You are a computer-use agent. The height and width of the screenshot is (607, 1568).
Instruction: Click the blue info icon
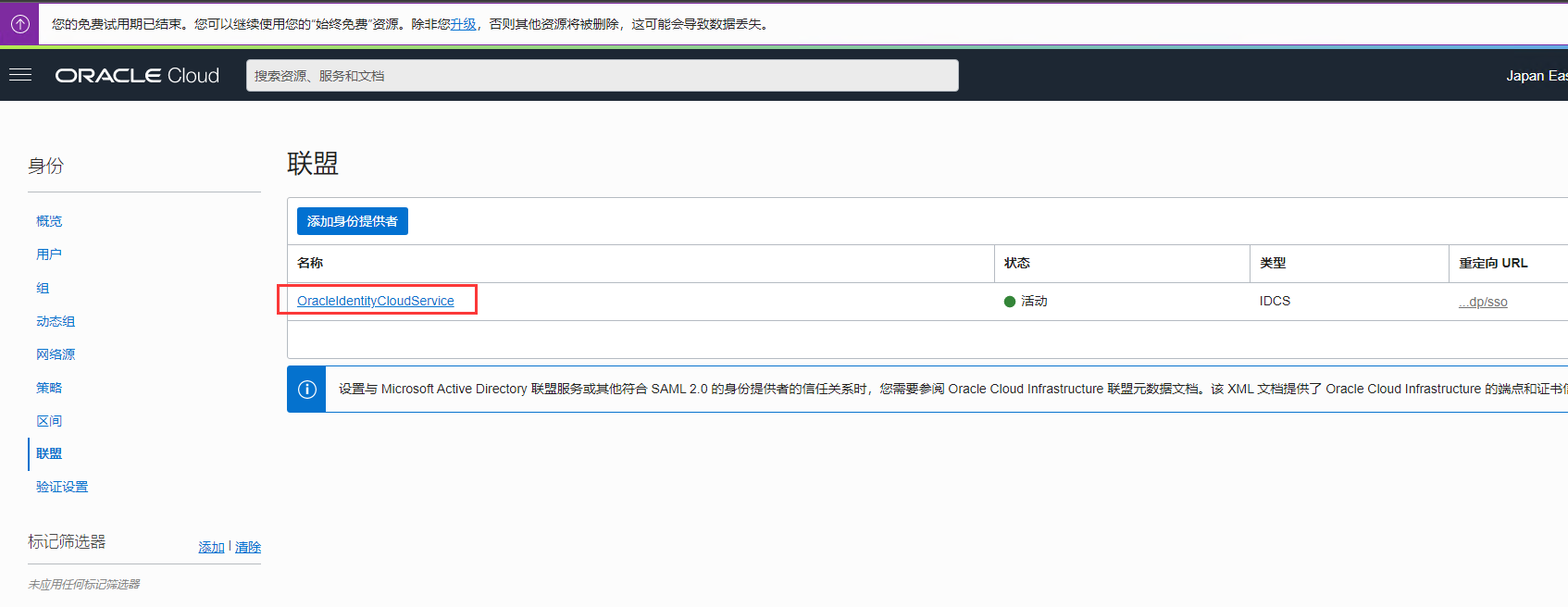306,390
